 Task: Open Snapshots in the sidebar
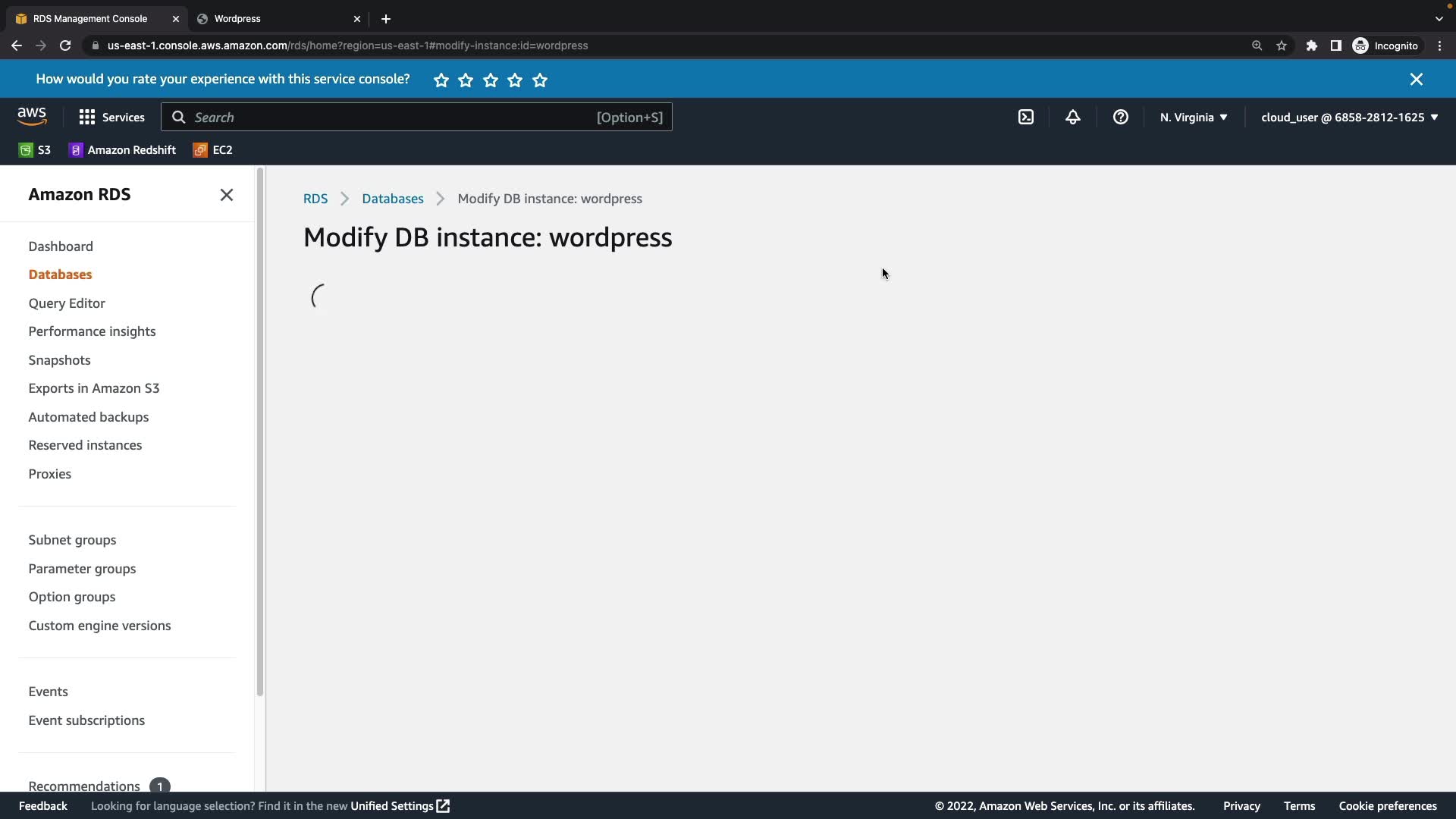tap(59, 360)
